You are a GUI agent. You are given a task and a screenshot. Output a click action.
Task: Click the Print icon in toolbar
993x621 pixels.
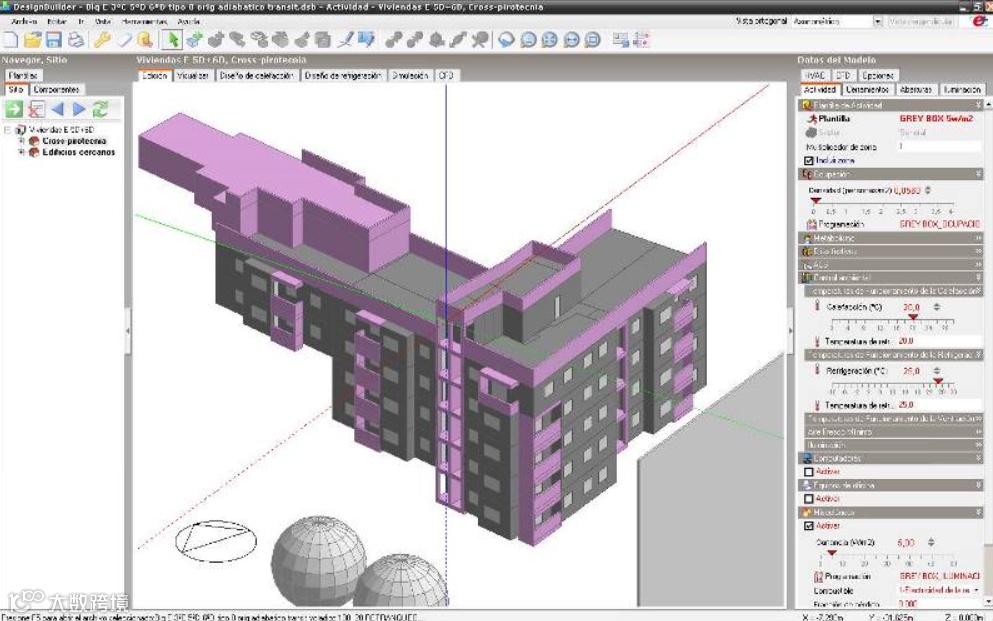76,40
